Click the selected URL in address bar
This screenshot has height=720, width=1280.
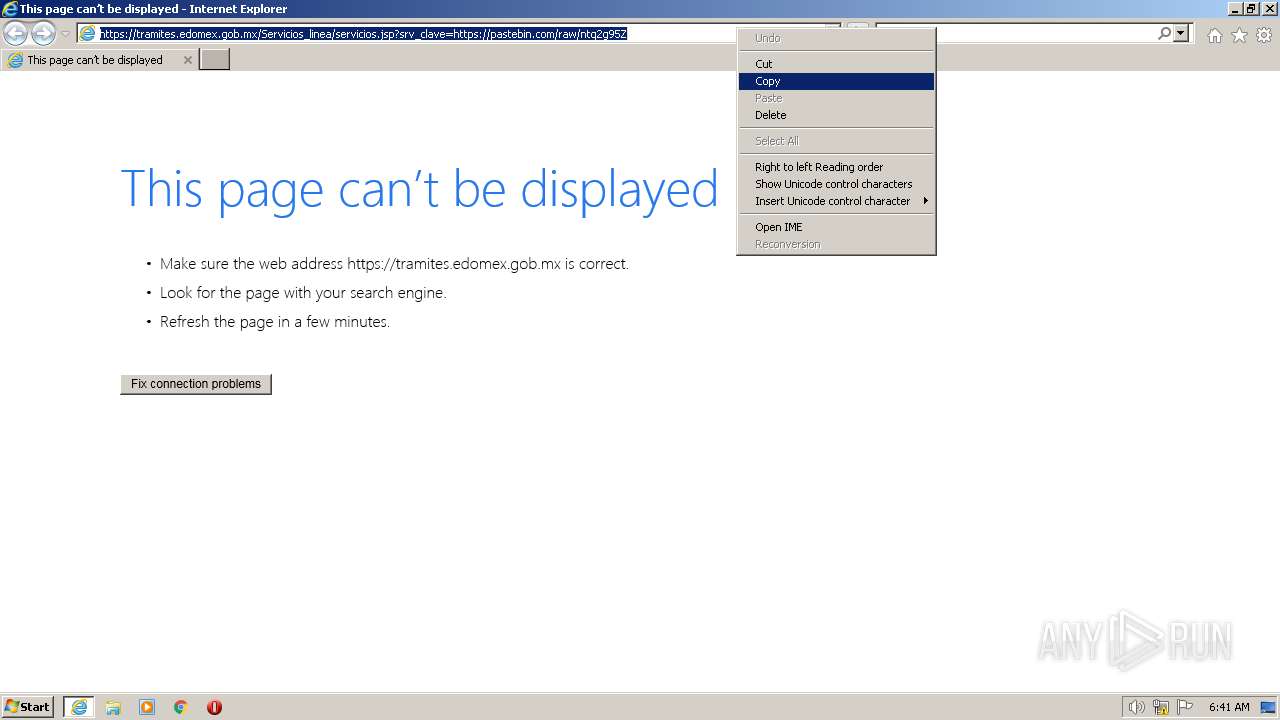[363, 34]
